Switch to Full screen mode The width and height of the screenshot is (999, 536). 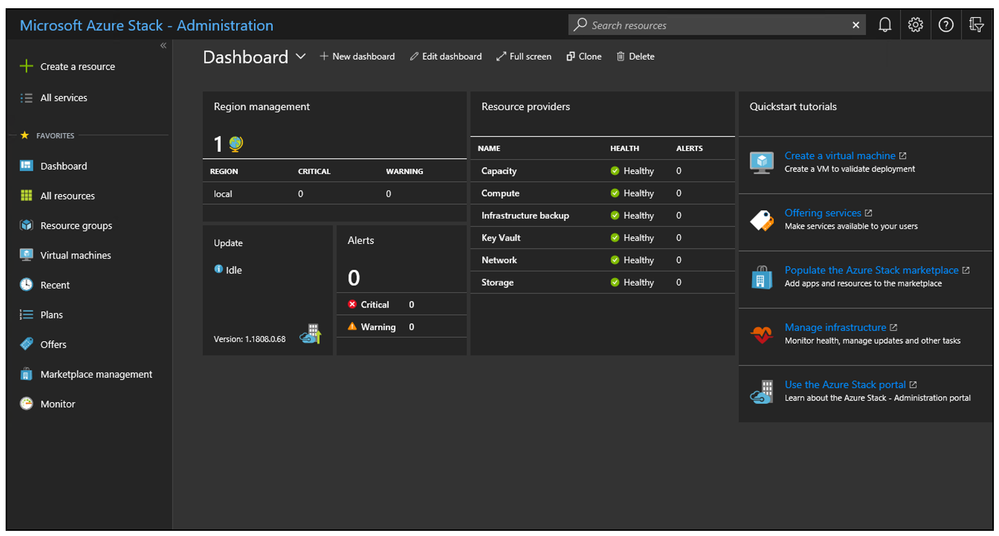coord(524,56)
